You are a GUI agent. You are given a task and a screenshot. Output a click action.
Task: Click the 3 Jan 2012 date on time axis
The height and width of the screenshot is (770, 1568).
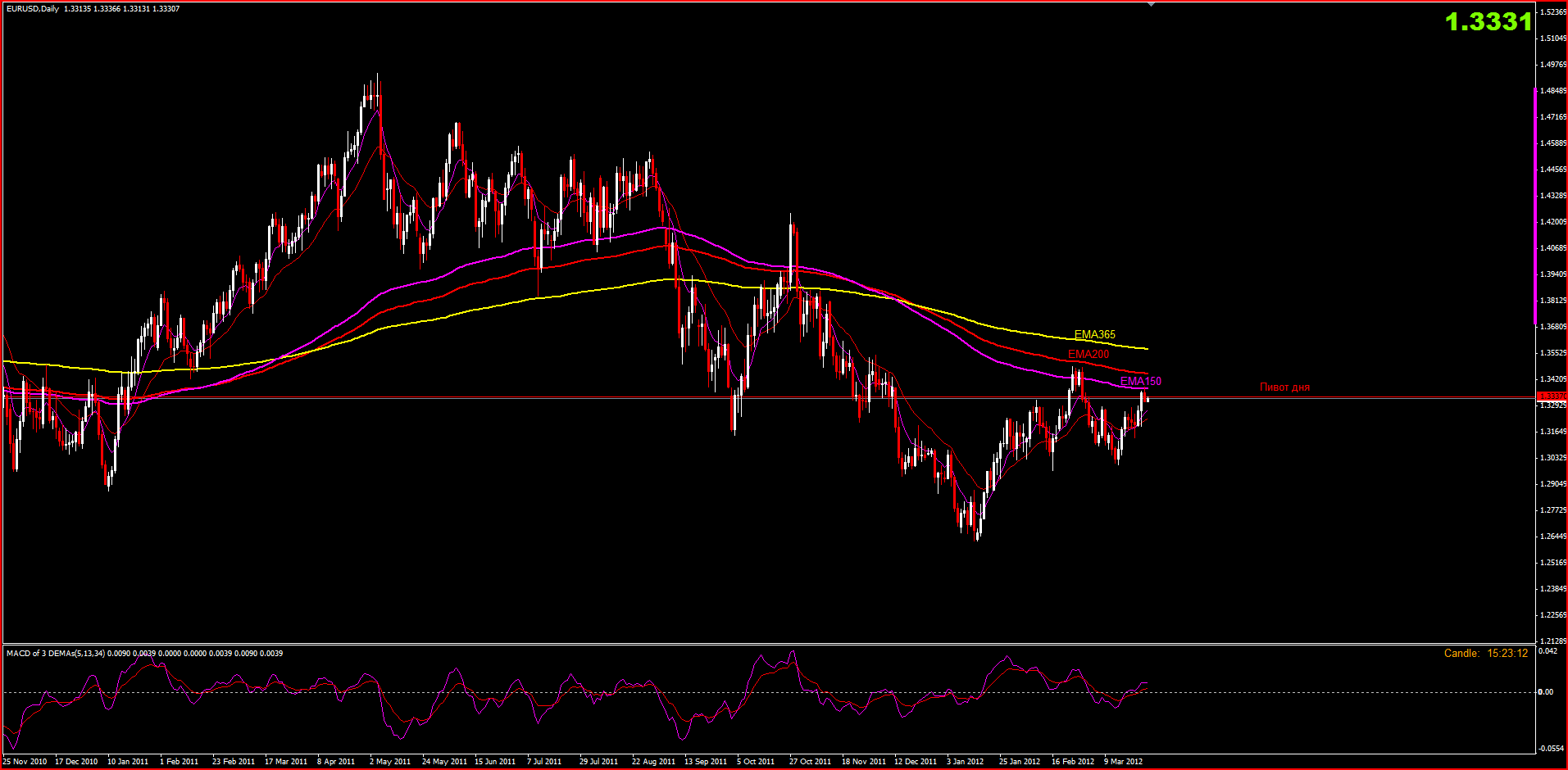click(965, 762)
